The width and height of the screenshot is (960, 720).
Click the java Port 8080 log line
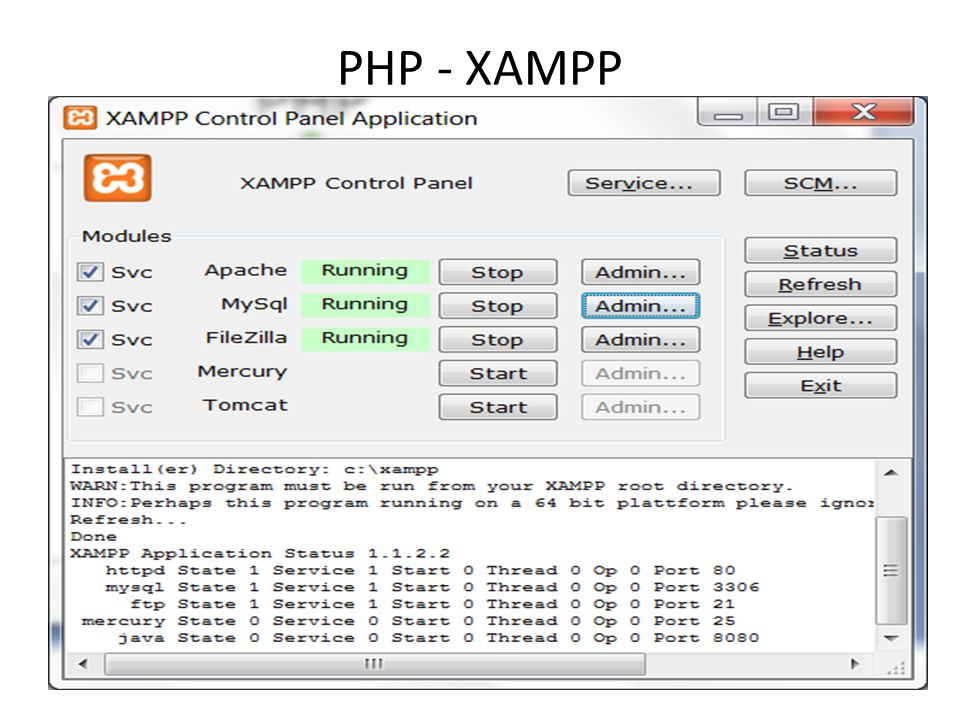pyautogui.click(x=438, y=638)
